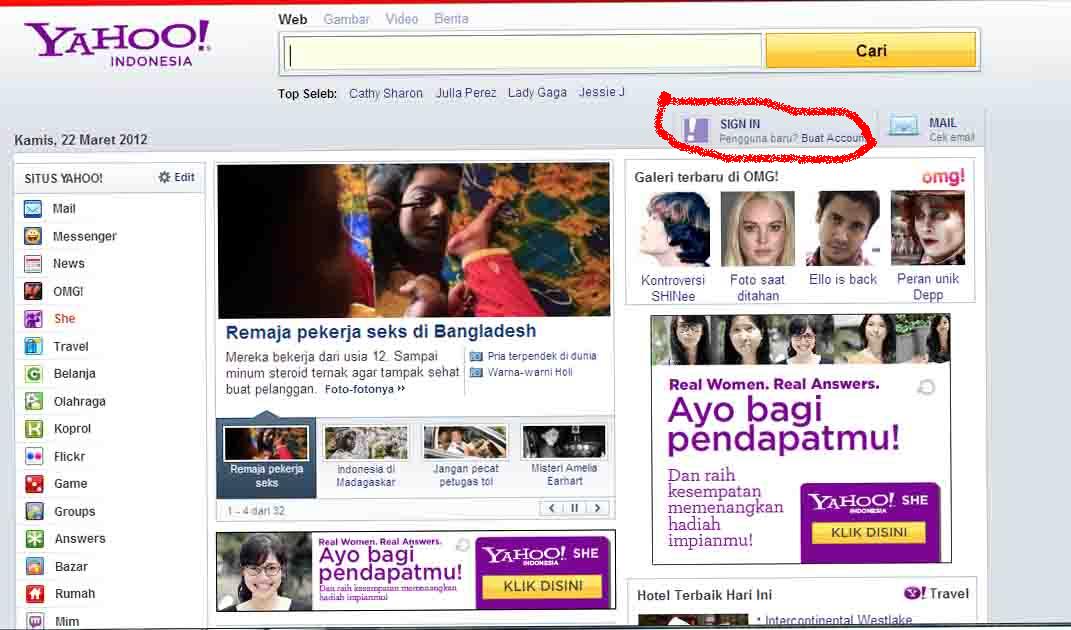Click the Cari search button
The height and width of the screenshot is (630, 1071).
pyautogui.click(x=871, y=51)
